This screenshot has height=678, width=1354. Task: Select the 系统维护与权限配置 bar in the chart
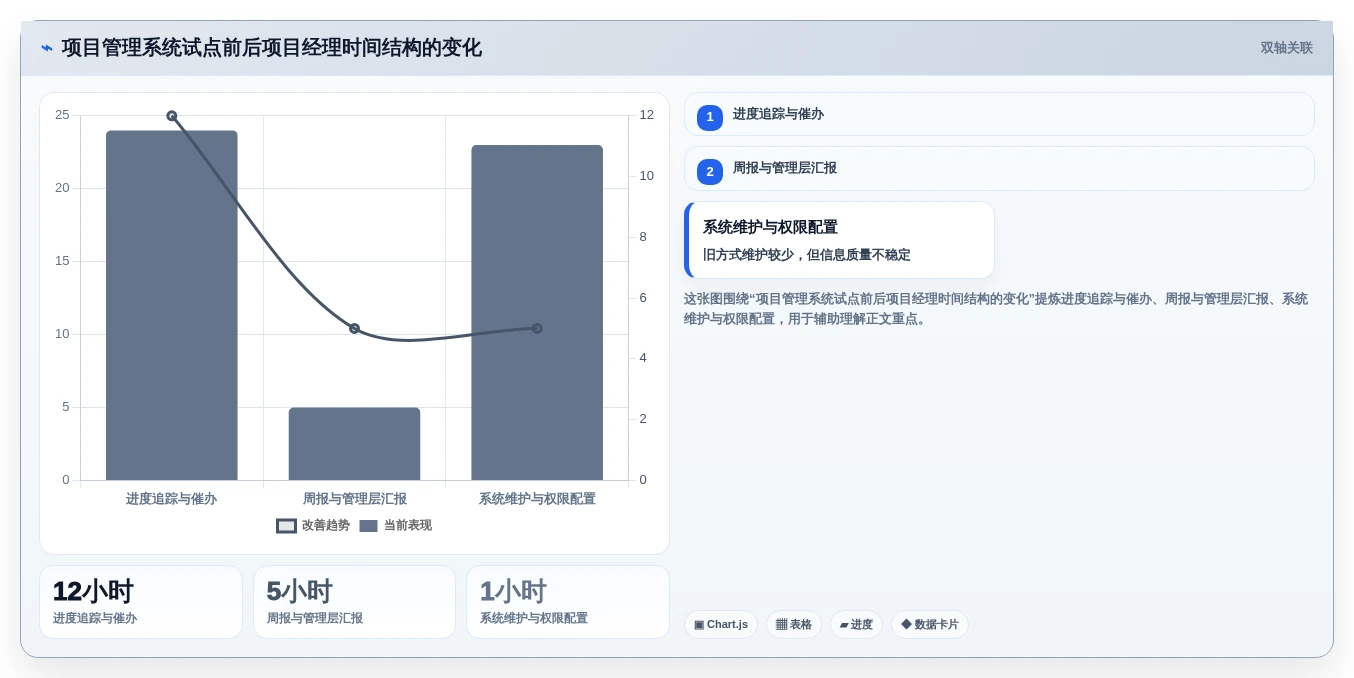(537, 312)
